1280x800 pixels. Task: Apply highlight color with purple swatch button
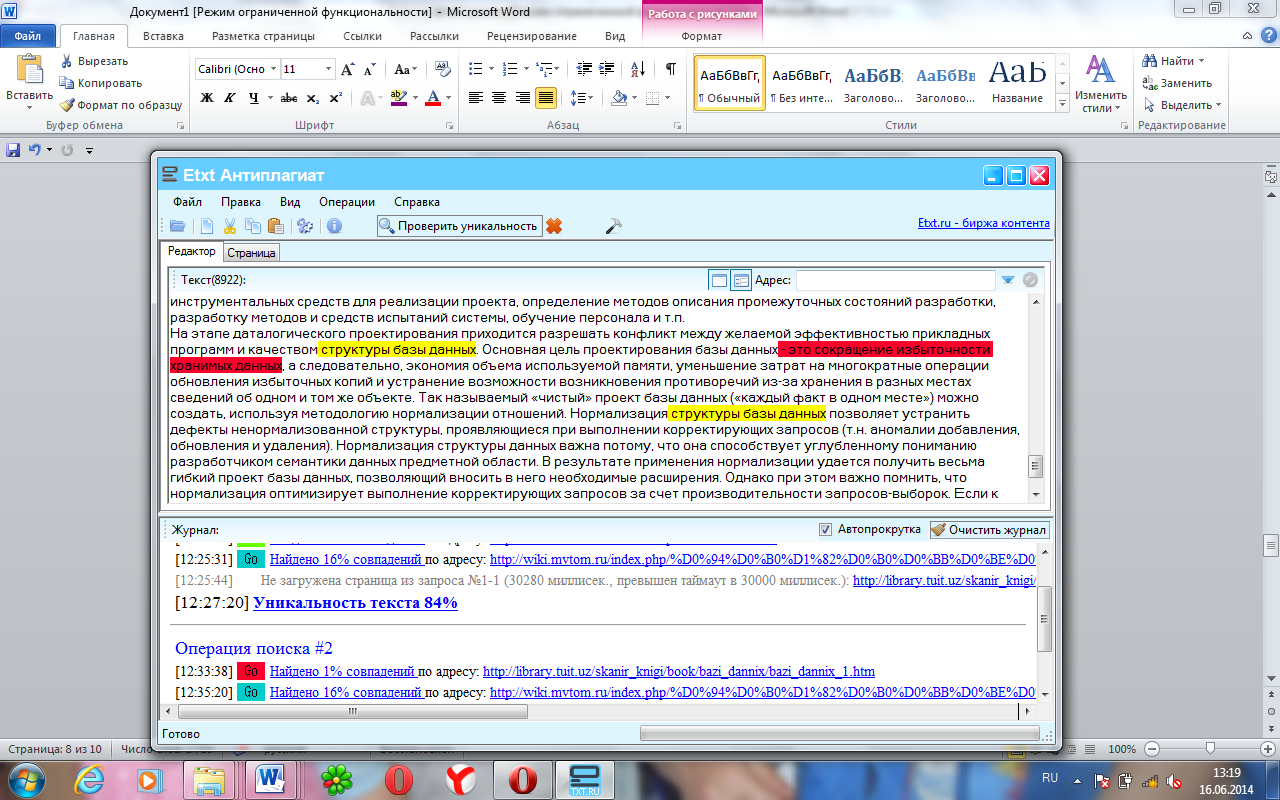pos(398,98)
